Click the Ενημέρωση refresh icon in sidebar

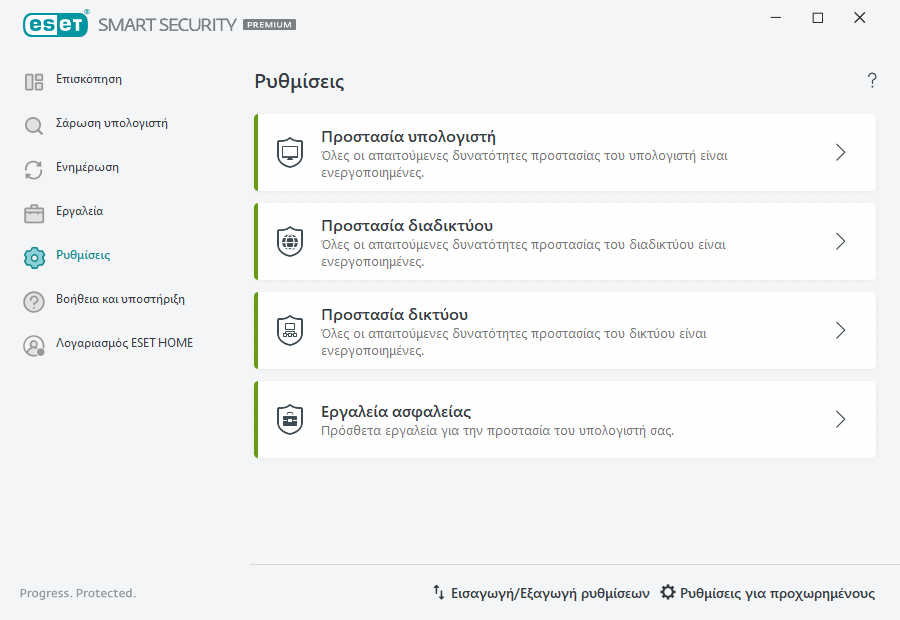33,167
